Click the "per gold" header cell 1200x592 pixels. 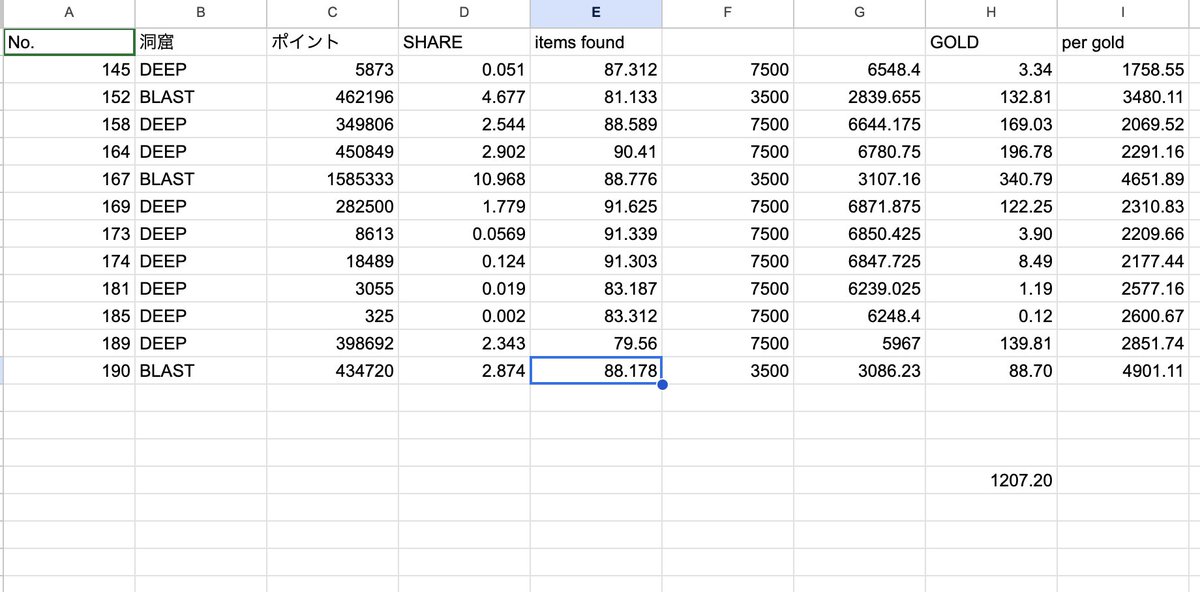[1122, 42]
